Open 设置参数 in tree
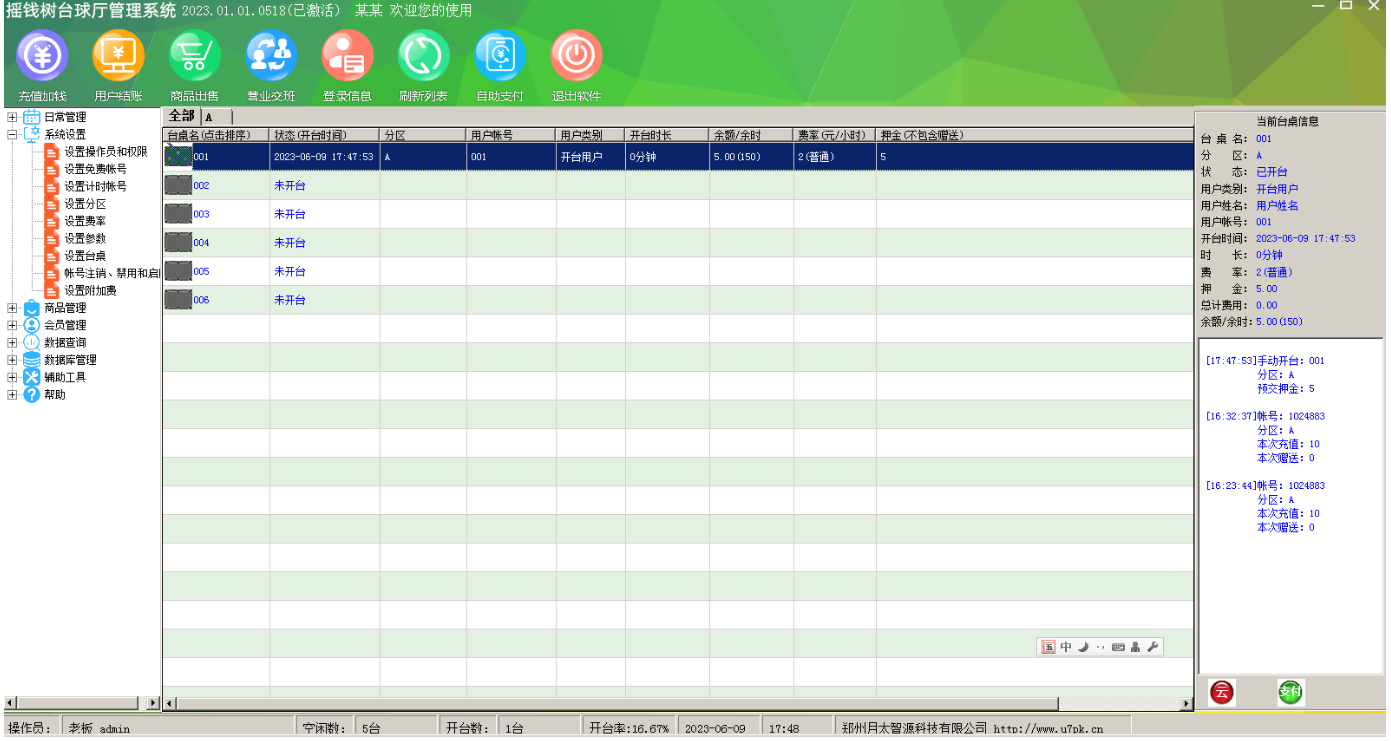The image size is (1391, 741). 85,238
